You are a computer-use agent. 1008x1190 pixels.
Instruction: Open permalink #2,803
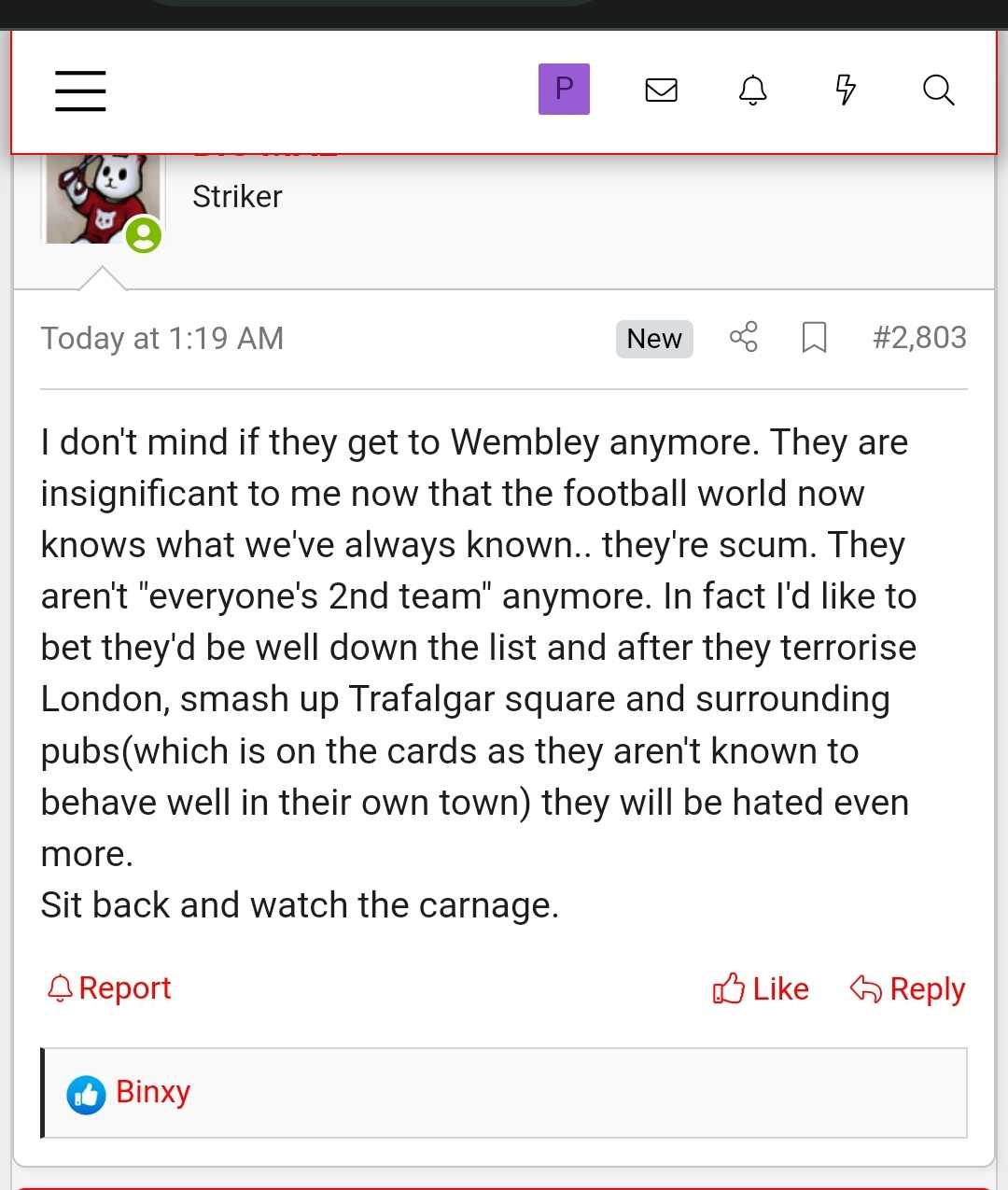pos(919,337)
